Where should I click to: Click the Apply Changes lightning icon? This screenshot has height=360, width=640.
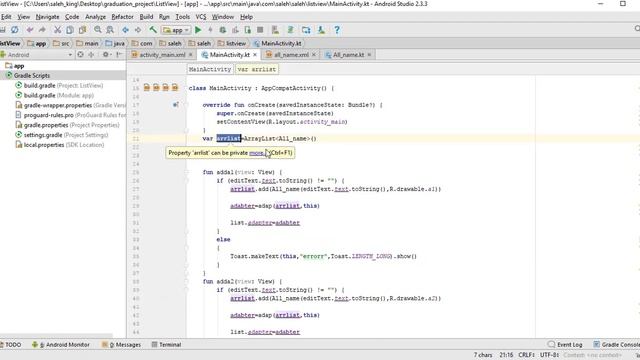pos(210,30)
